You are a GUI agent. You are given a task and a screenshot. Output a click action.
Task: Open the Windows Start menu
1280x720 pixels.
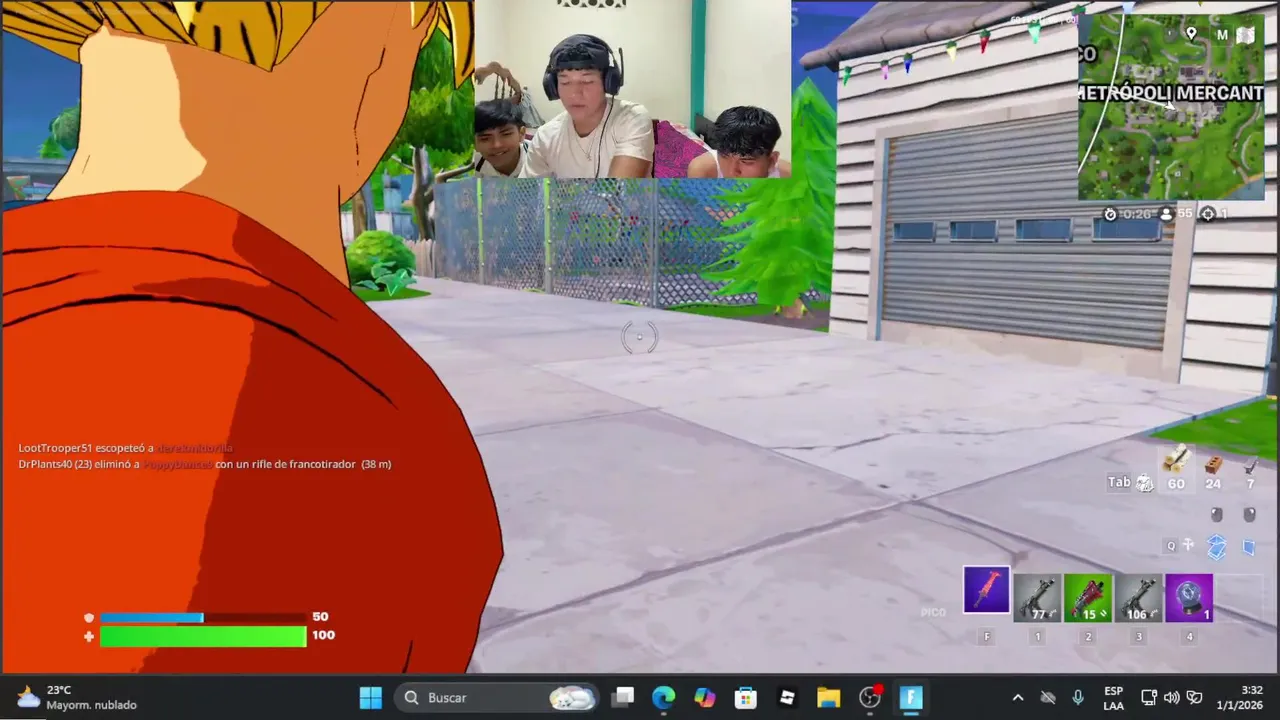pyautogui.click(x=370, y=697)
